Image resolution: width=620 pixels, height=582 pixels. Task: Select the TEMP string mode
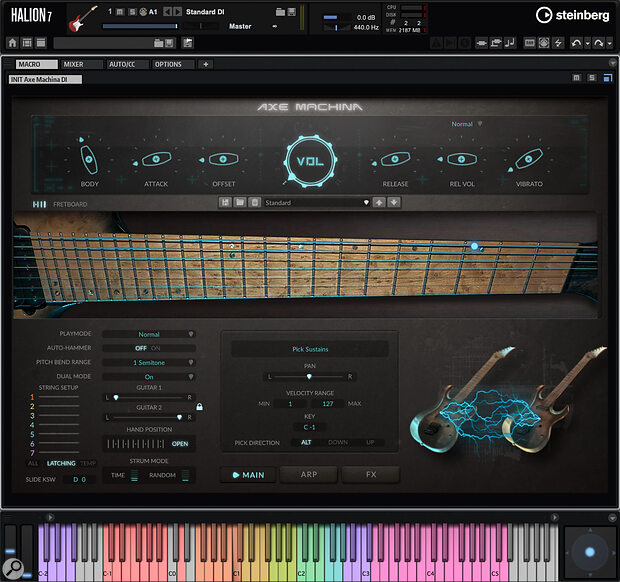click(88, 463)
